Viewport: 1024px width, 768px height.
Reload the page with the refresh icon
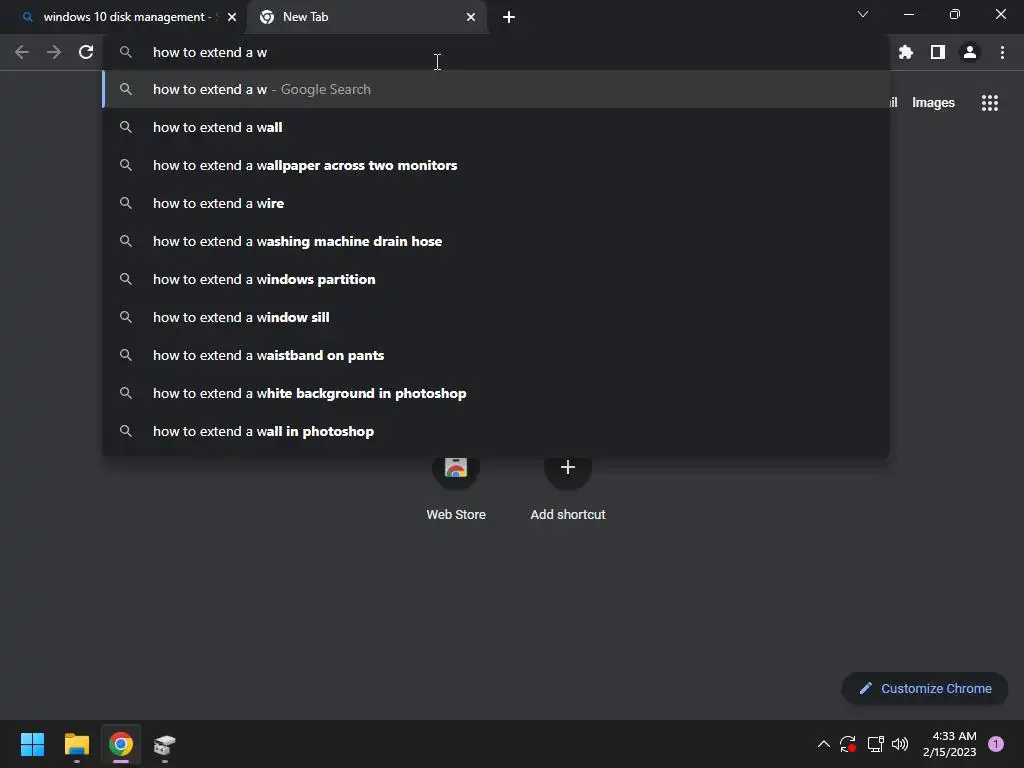86,52
